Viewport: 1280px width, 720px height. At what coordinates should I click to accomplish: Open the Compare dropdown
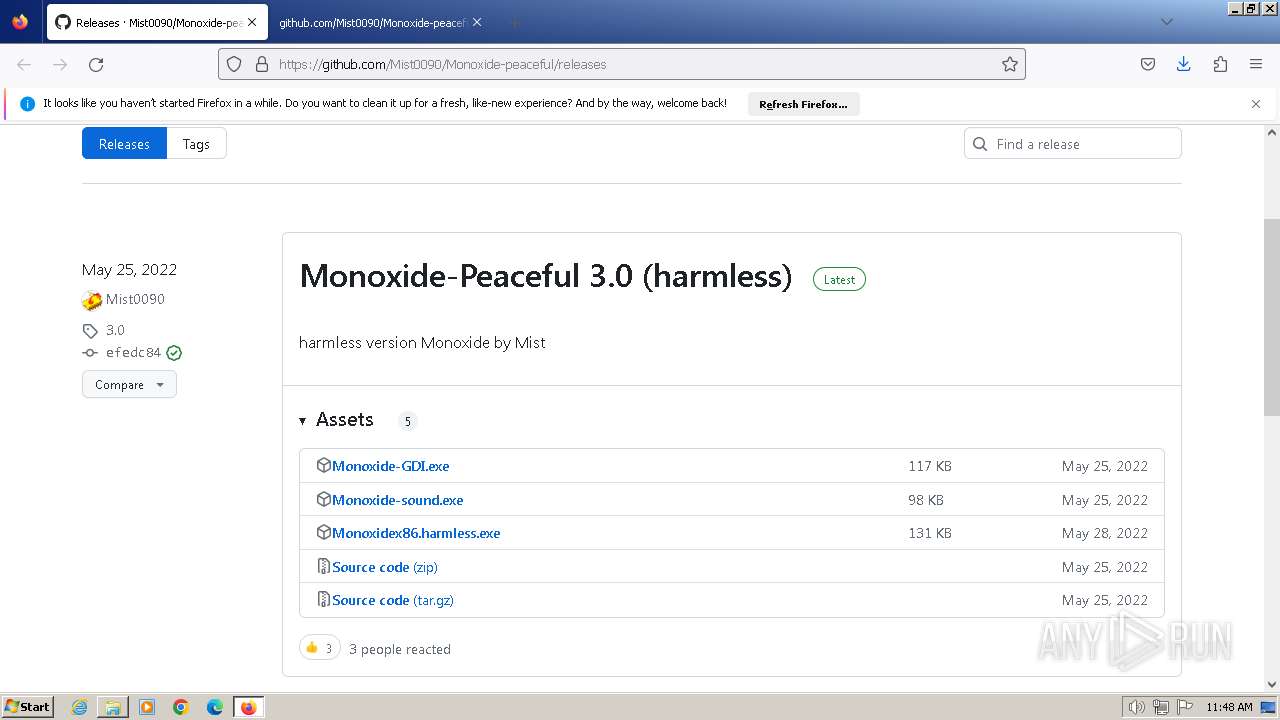(129, 385)
